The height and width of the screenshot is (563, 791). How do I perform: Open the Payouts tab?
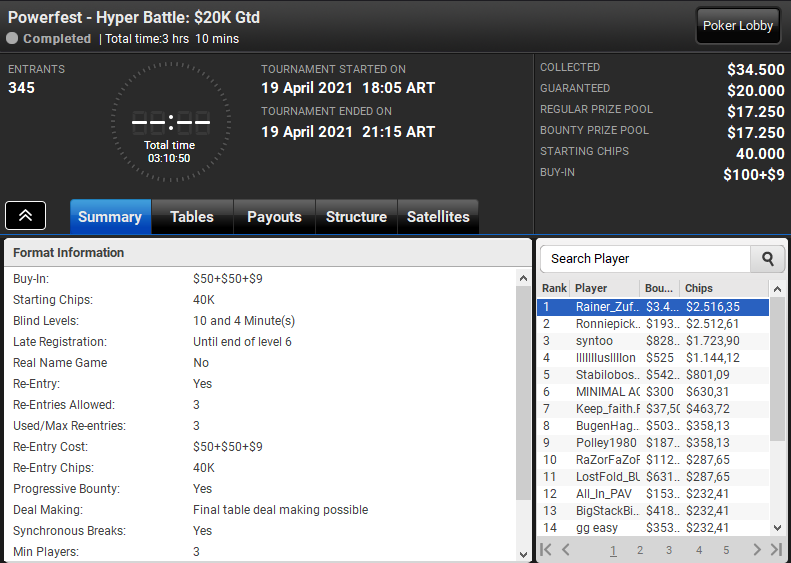274,217
